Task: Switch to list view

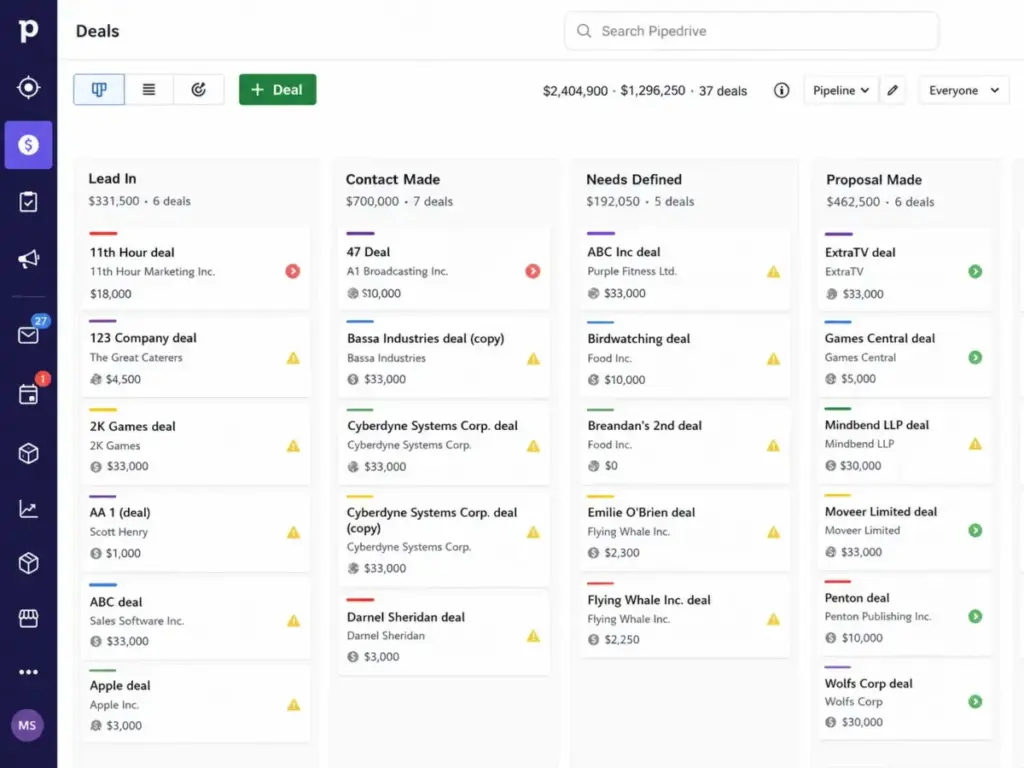Action: [x=149, y=89]
